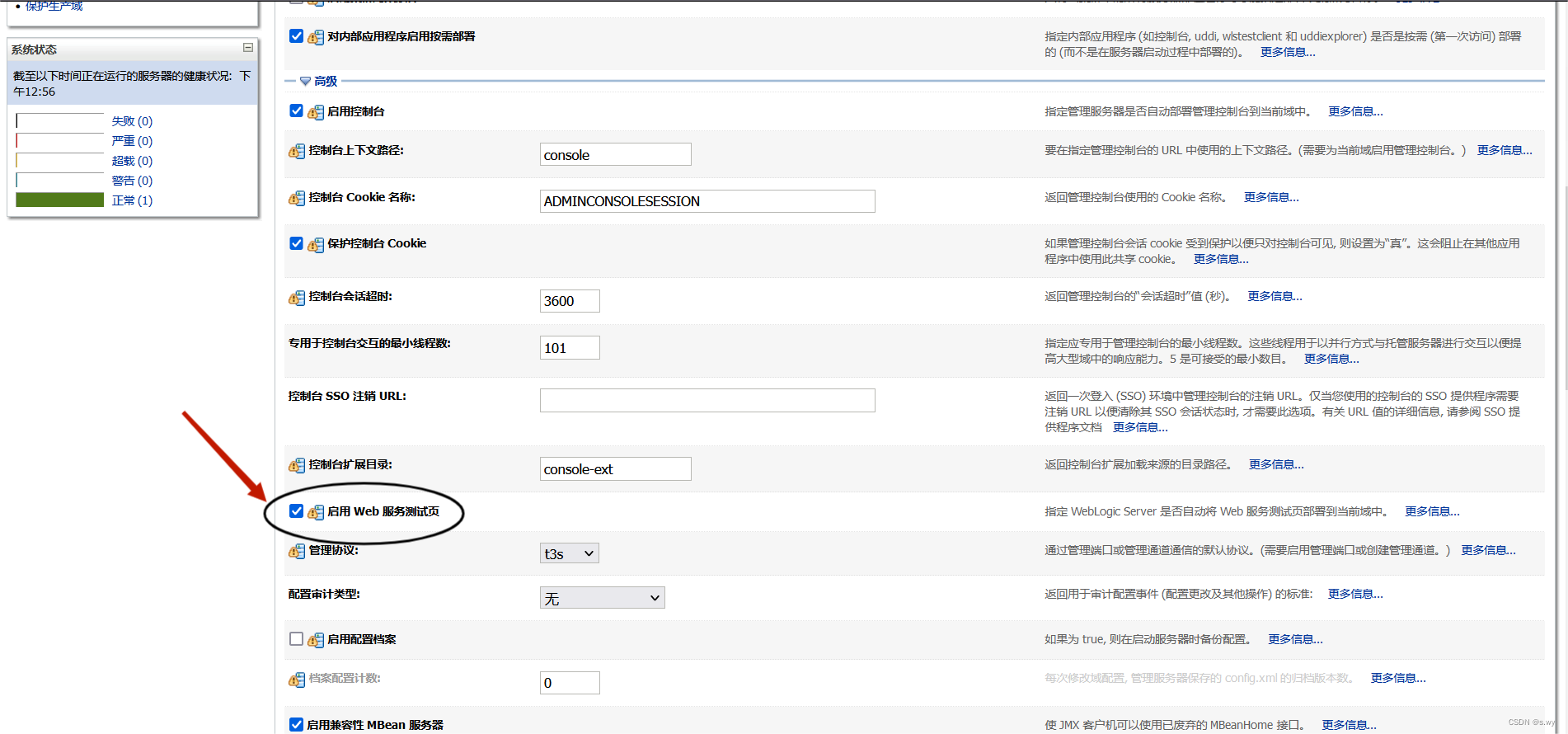The height and width of the screenshot is (734, 1568).
Task: Open 更多信息 for 启用控制台
Action: [x=1355, y=111]
